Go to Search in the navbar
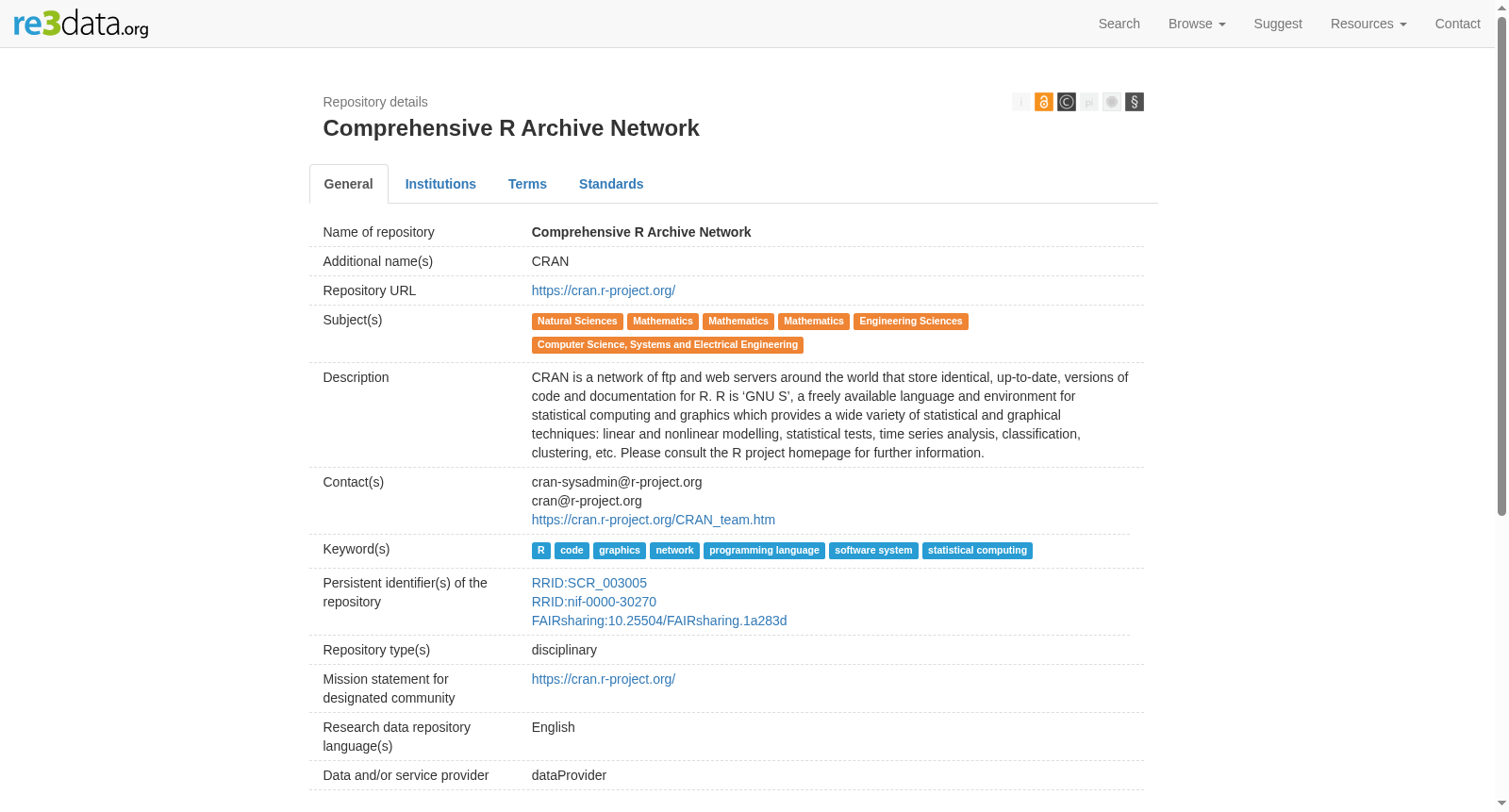The image size is (1509, 812). point(1119,24)
